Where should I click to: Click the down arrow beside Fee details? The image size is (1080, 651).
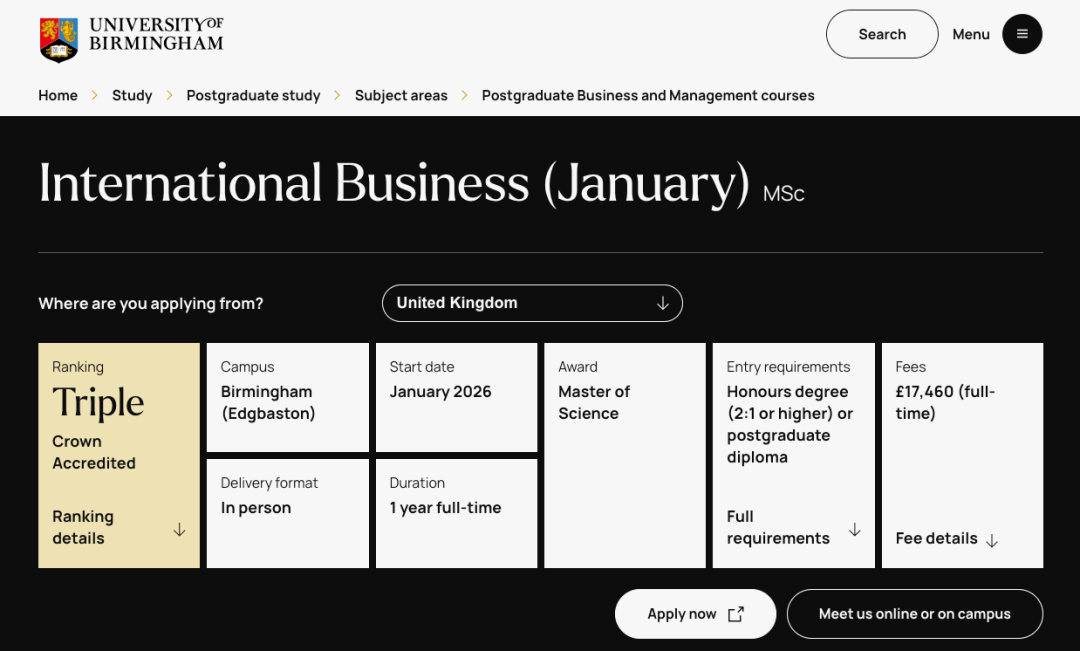[992, 541]
